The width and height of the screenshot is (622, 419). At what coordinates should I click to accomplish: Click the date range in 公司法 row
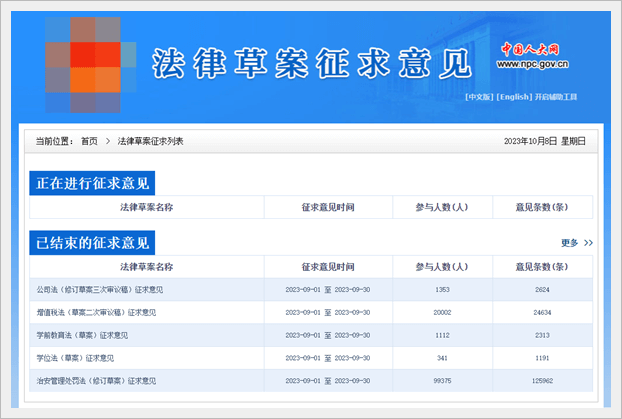pyautogui.click(x=328, y=290)
